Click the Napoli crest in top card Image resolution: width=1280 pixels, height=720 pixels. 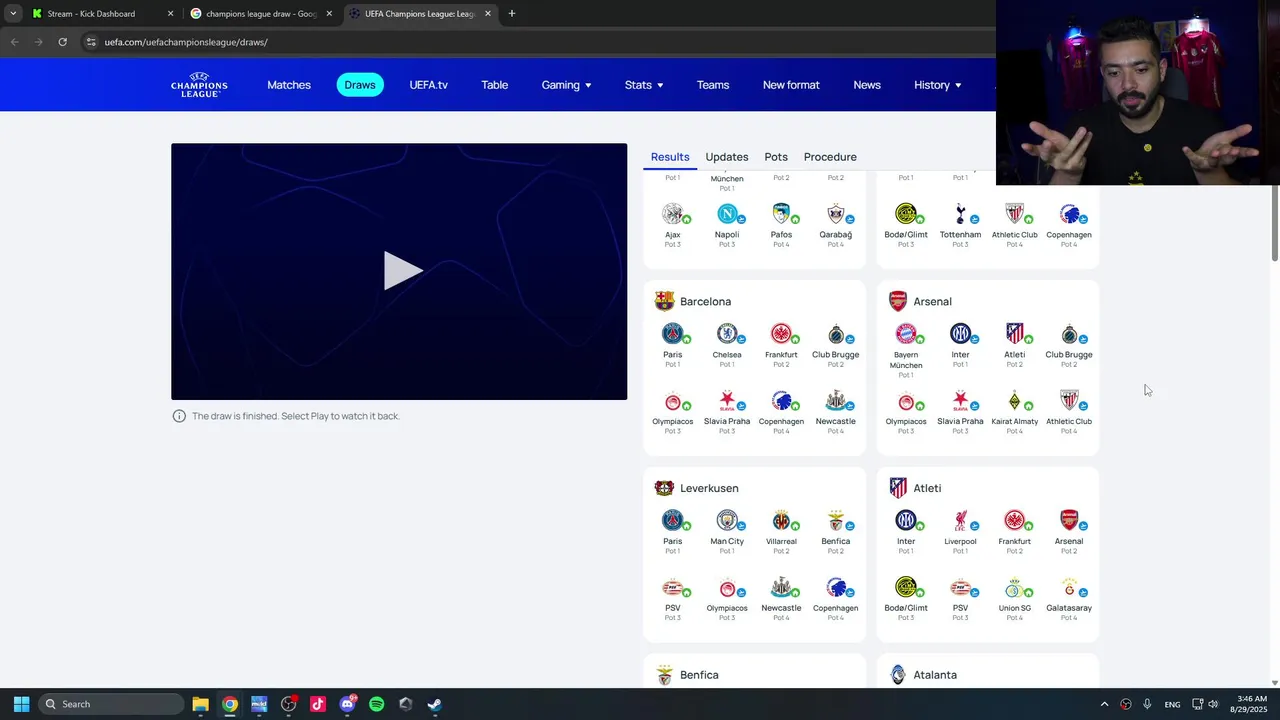pyautogui.click(x=727, y=214)
